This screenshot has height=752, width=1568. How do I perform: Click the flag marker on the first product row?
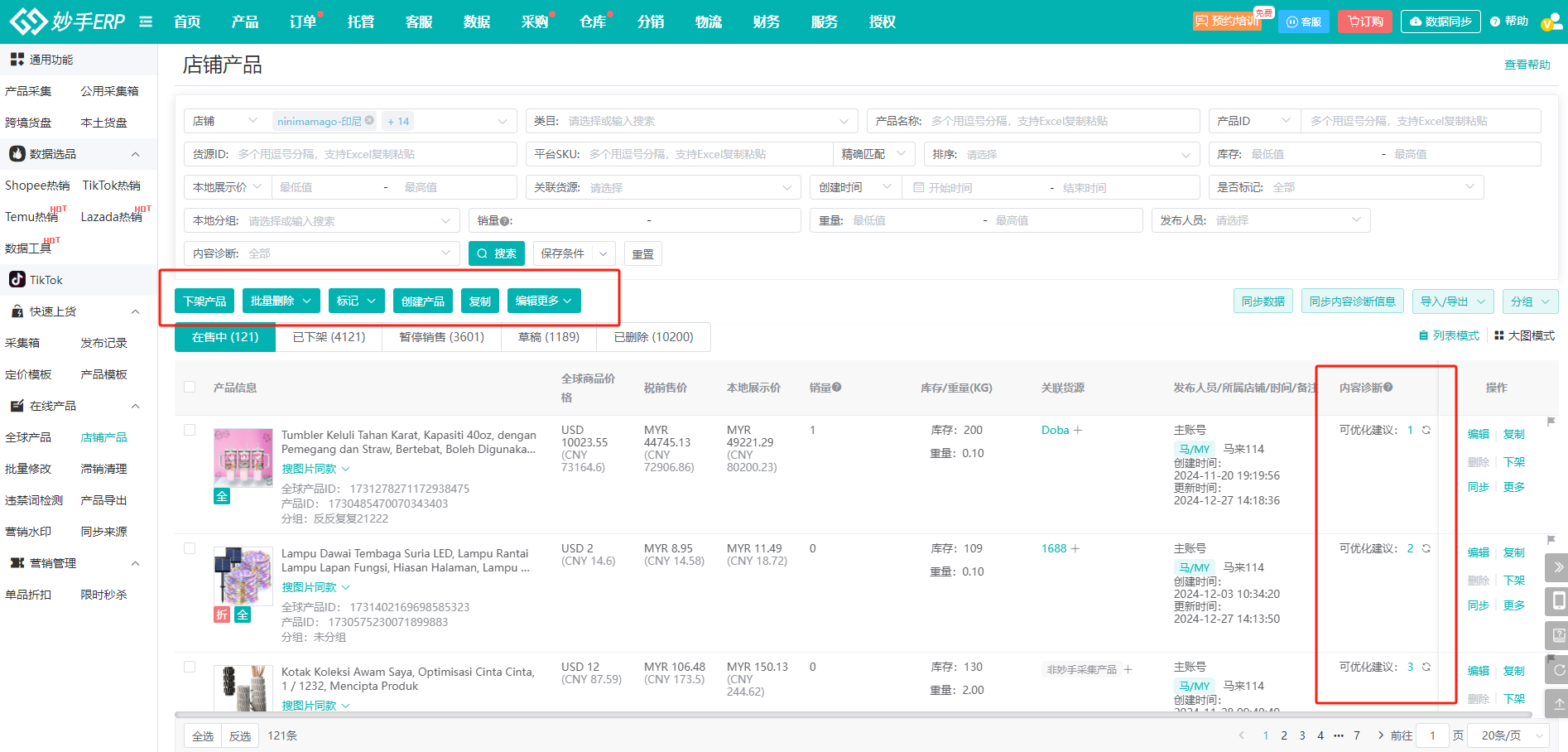coord(1551,422)
